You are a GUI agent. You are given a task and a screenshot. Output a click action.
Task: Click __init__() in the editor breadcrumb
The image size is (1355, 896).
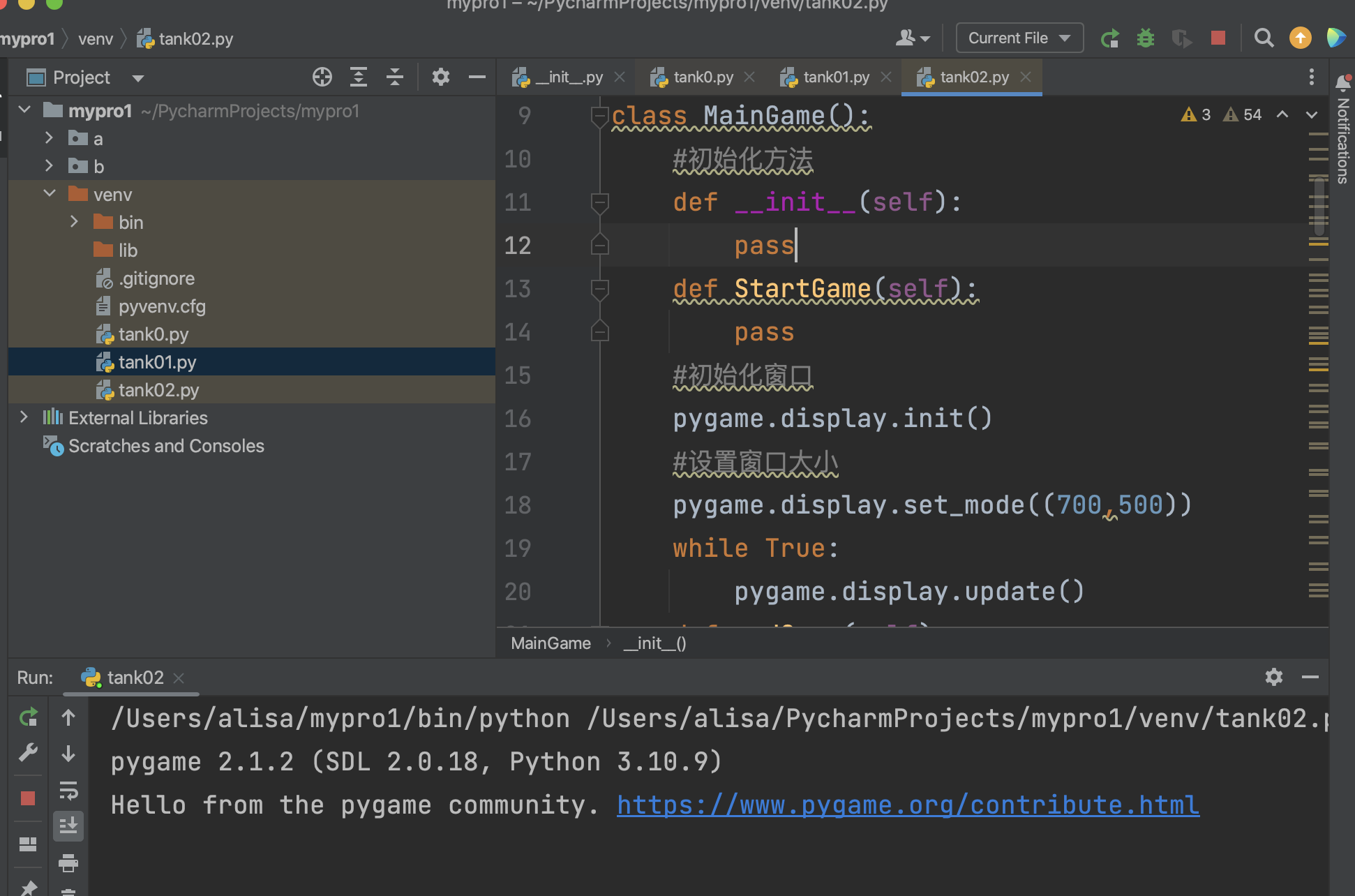coord(654,643)
